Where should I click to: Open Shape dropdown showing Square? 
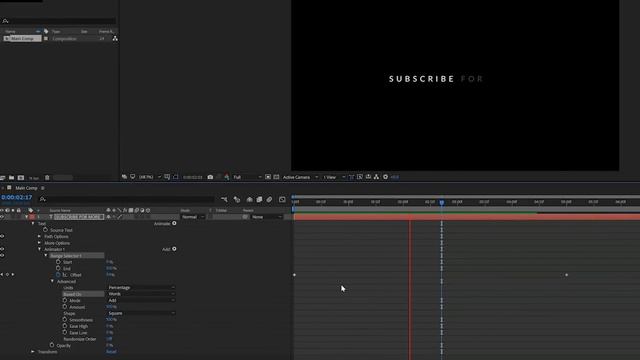[x=141, y=313]
